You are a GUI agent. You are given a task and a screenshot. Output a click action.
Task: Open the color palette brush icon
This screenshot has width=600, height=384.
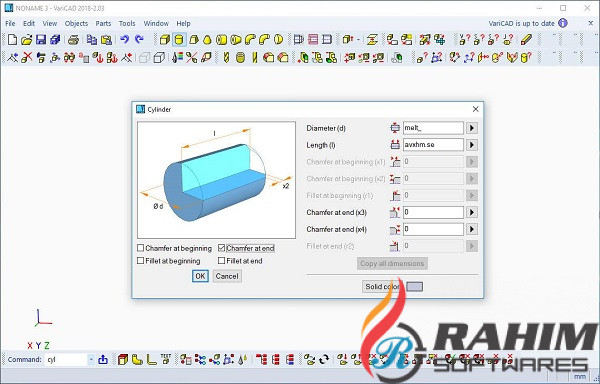[177, 58]
